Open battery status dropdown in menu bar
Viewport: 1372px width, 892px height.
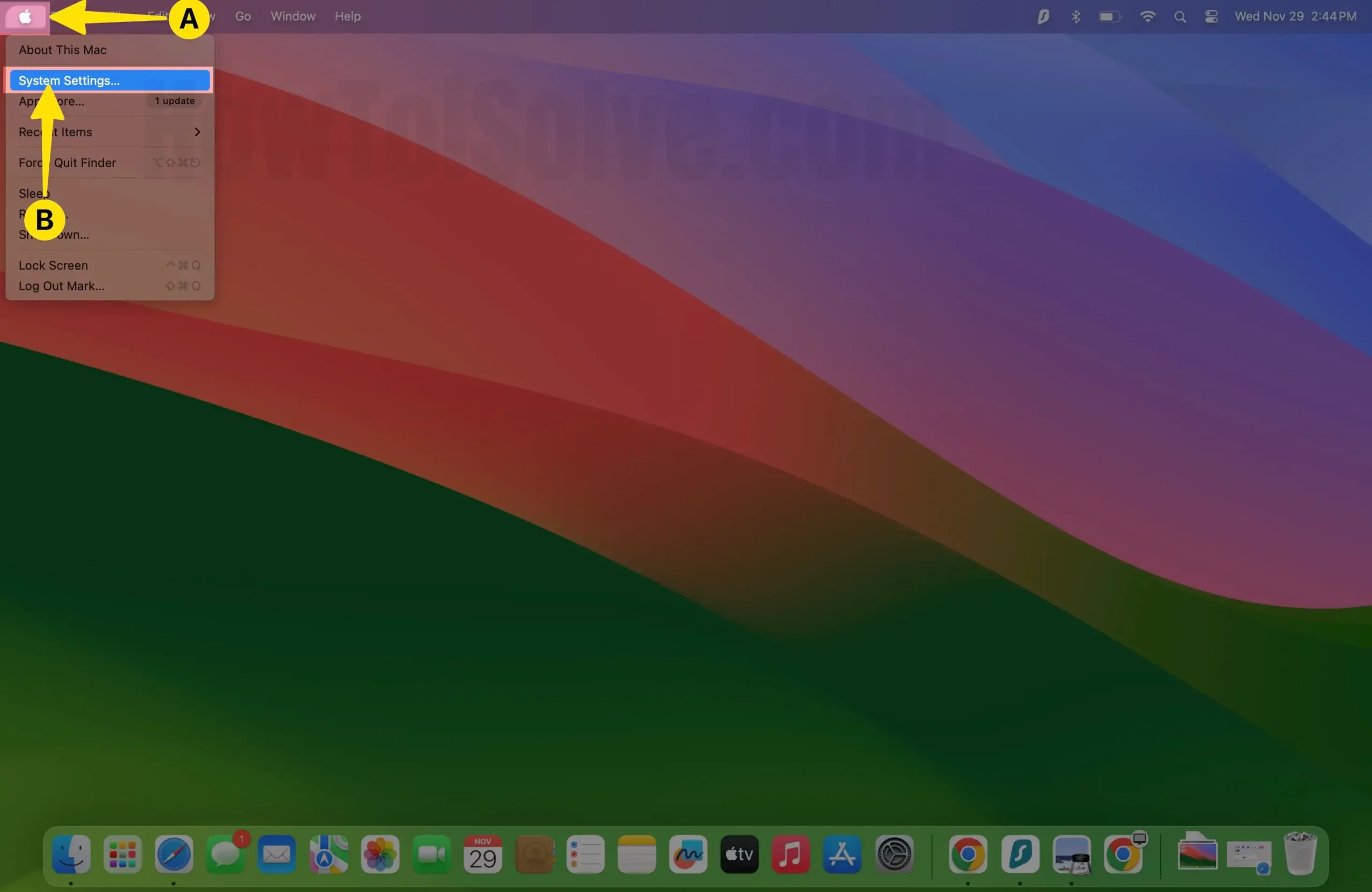click(1110, 17)
